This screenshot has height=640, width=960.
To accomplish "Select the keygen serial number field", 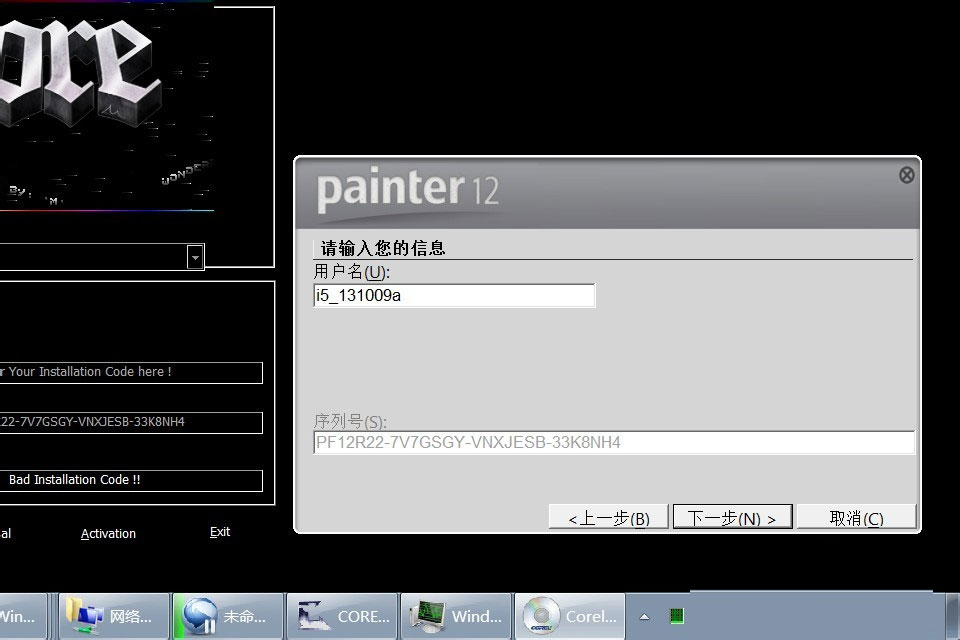I will (x=131, y=423).
